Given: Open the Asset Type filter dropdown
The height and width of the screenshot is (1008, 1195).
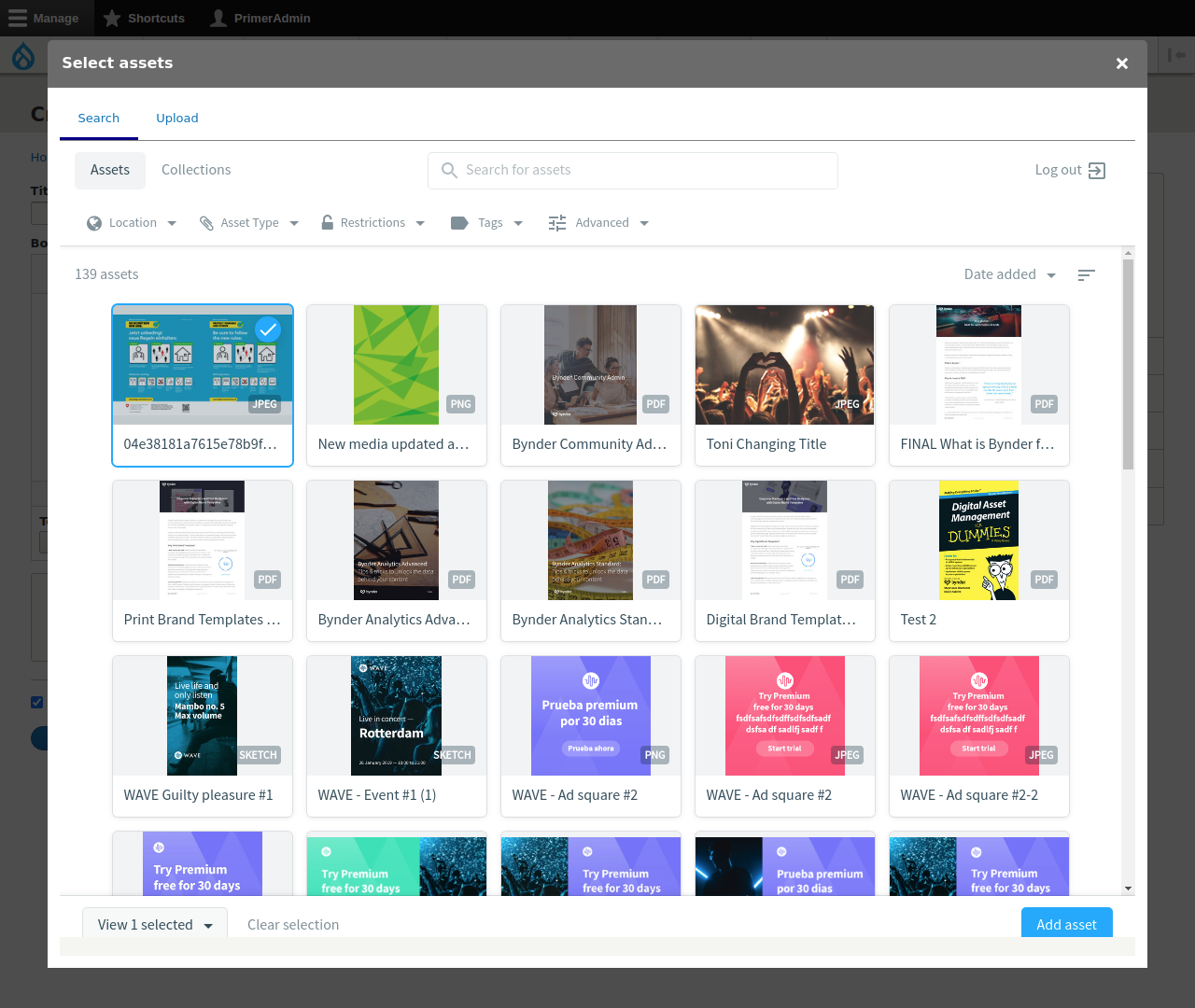Looking at the screenshot, I should click(249, 223).
